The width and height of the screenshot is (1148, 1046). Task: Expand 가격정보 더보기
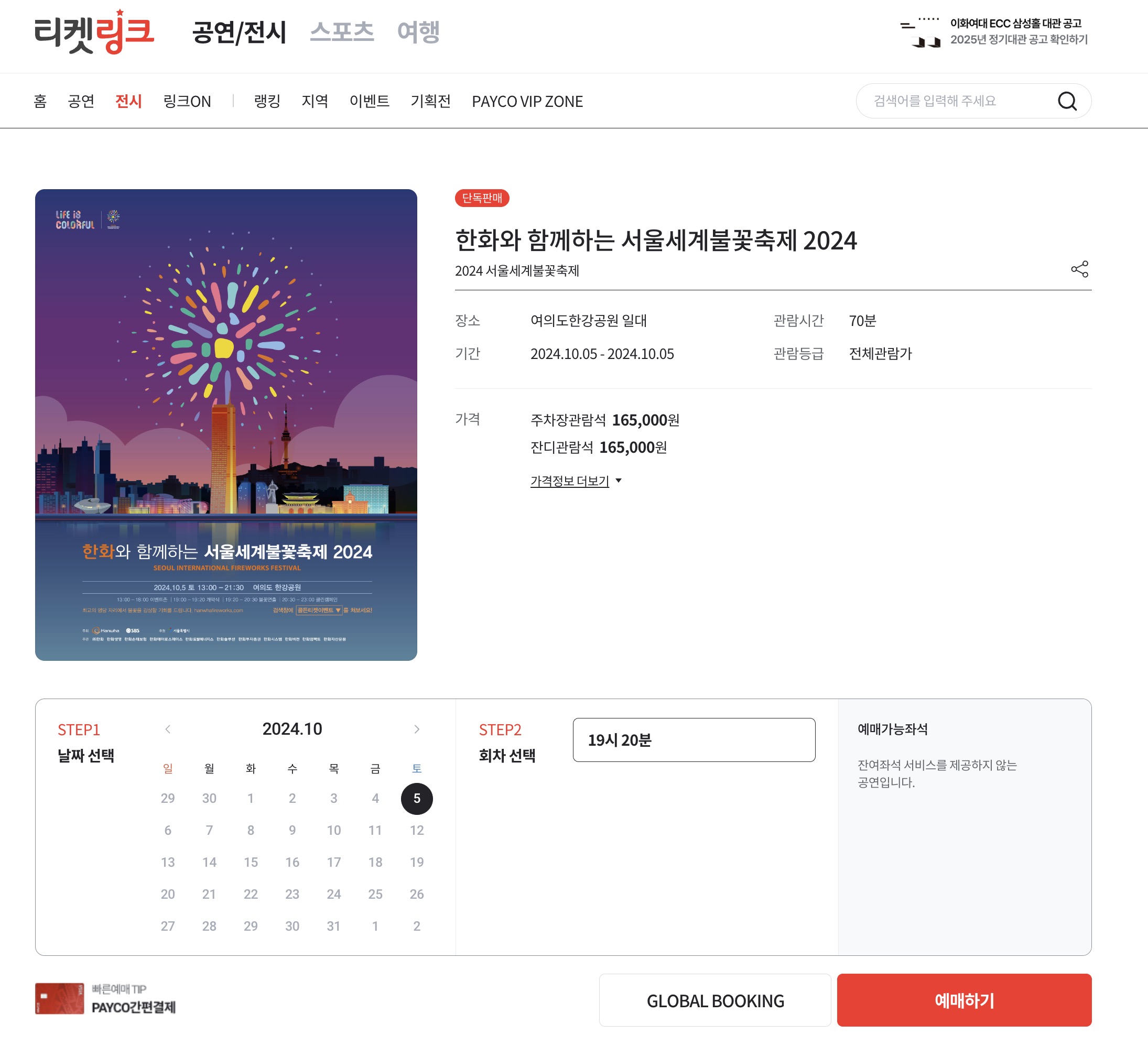[569, 481]
